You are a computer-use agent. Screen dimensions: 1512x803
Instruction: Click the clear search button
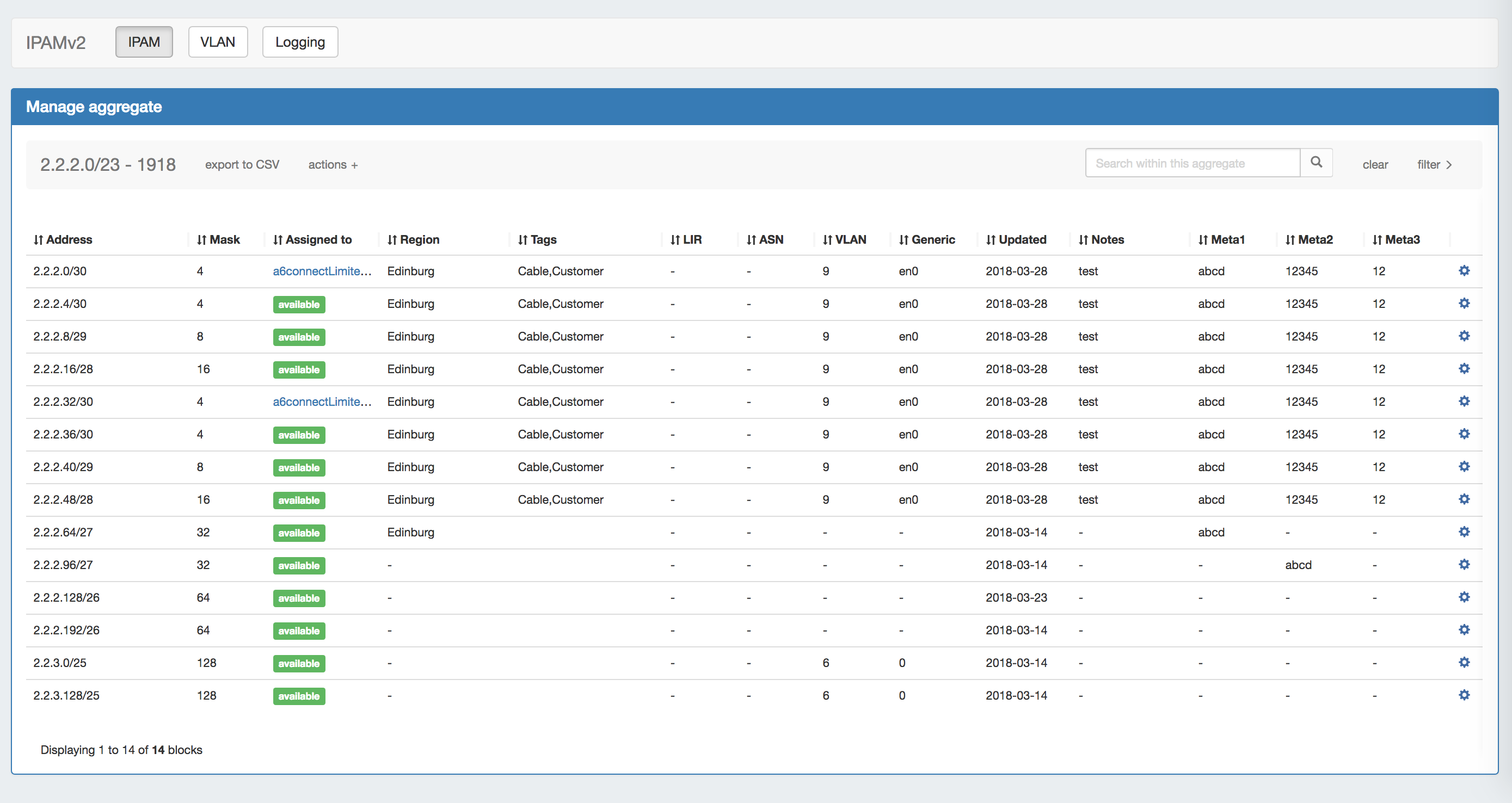click(1375, 165)
